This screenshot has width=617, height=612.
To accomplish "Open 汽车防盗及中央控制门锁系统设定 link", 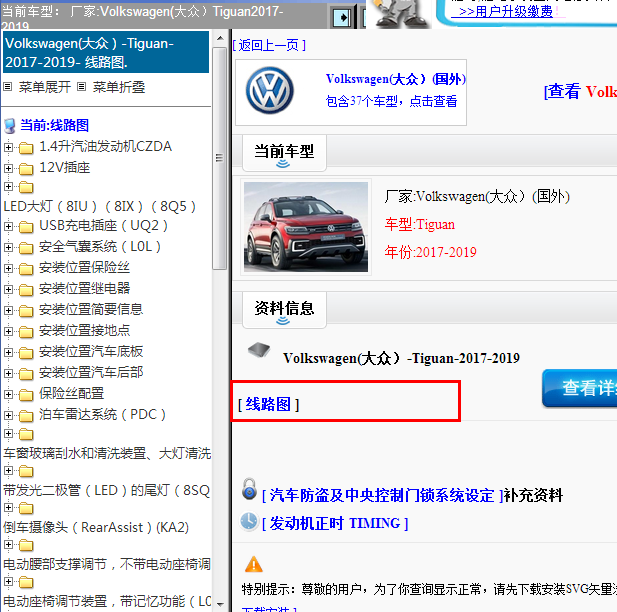I will [x=382, y=496].
